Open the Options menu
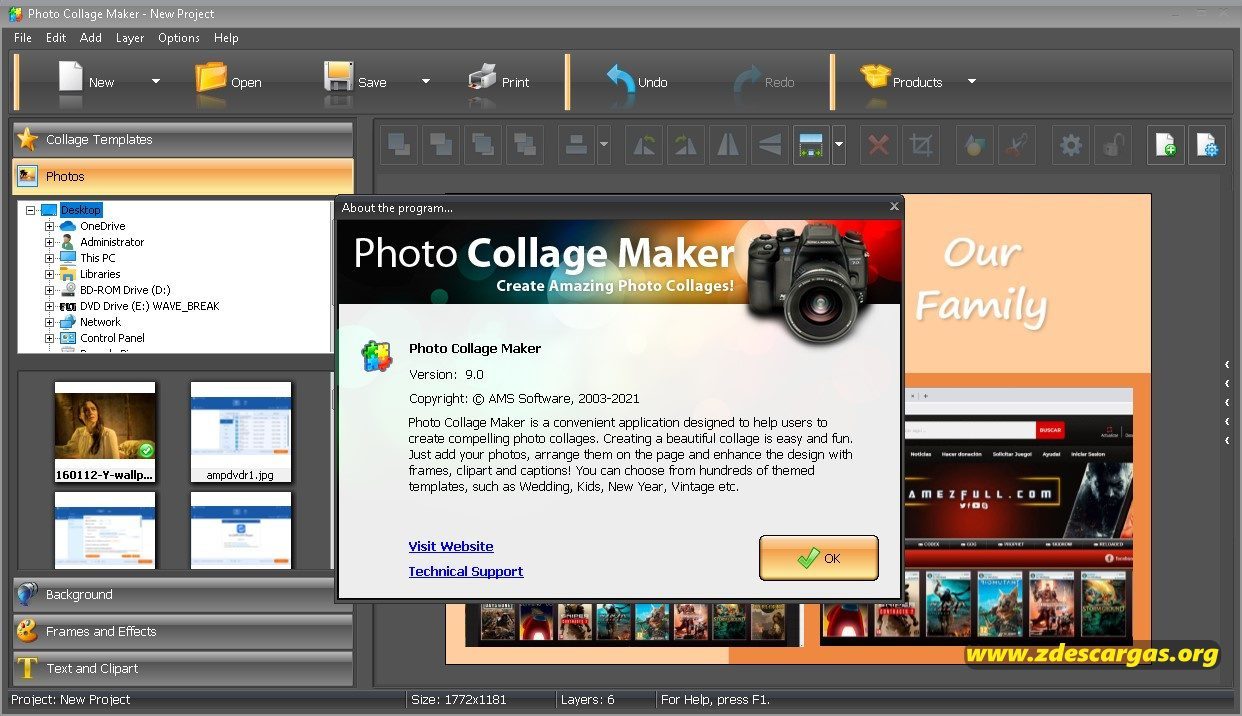This screenshot has width=1242, height=716. [x=179, y=38]
